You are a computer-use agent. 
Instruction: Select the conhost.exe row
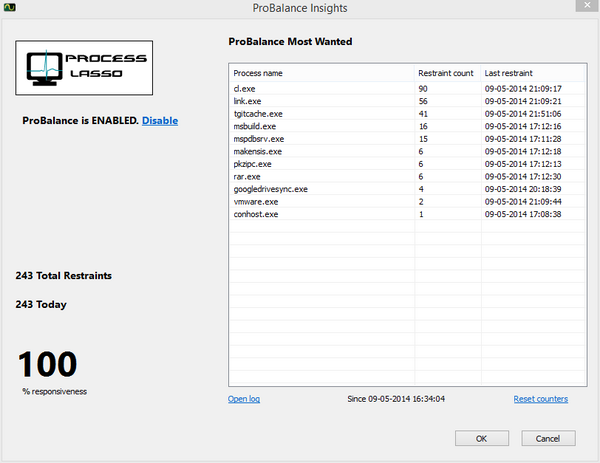tap(407, 214)
